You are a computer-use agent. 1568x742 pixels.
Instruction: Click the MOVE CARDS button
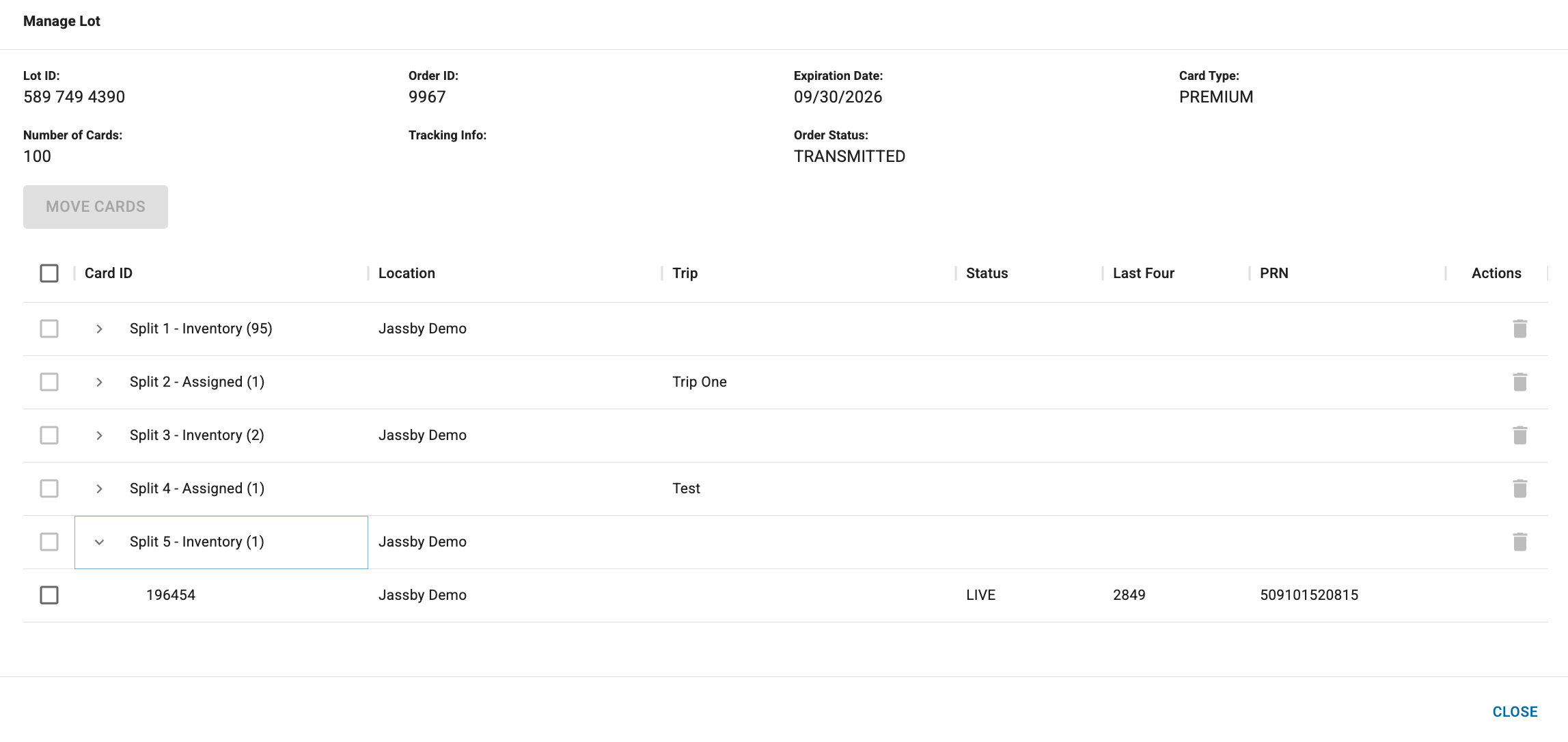96,207
